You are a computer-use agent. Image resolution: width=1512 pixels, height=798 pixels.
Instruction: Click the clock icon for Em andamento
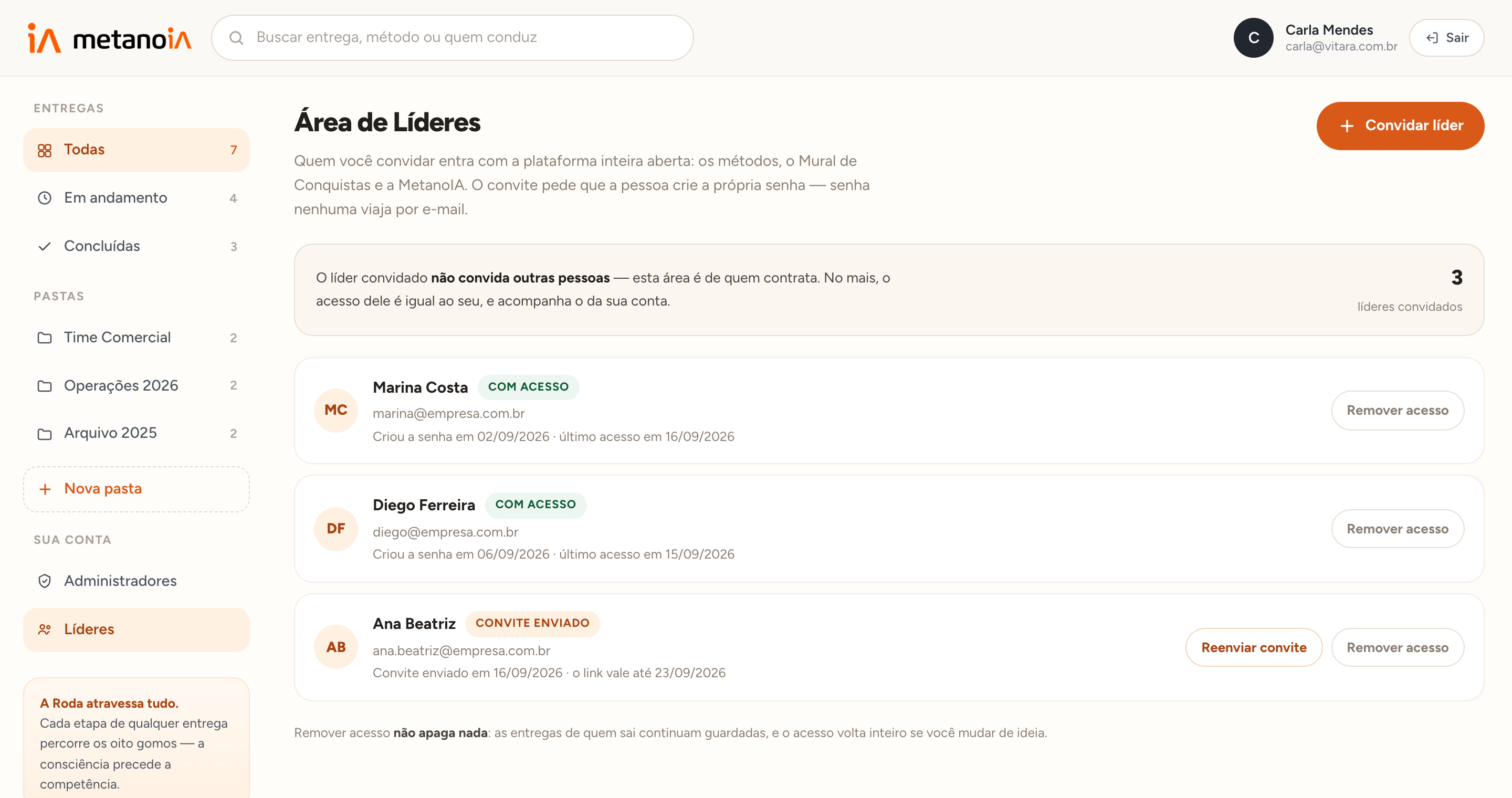[x=45, y=198]
